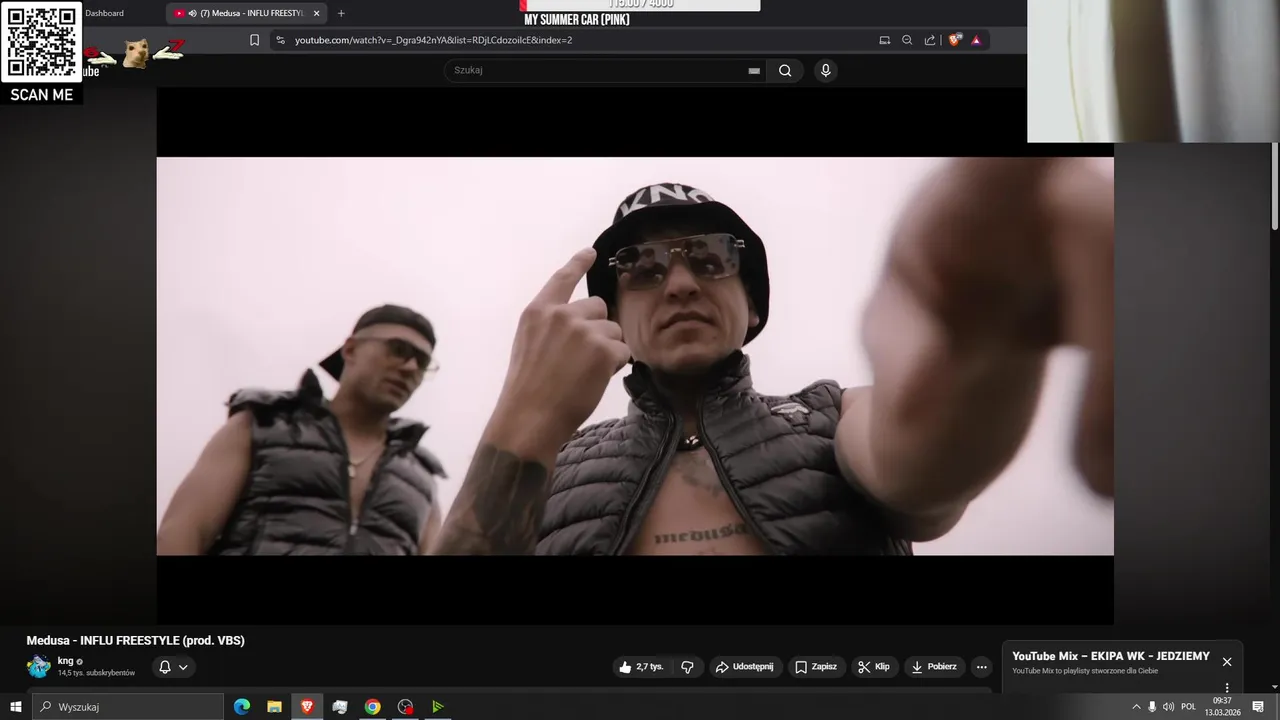
Task: Click the YouTube search magnifier button
Action: click(785, 70)
